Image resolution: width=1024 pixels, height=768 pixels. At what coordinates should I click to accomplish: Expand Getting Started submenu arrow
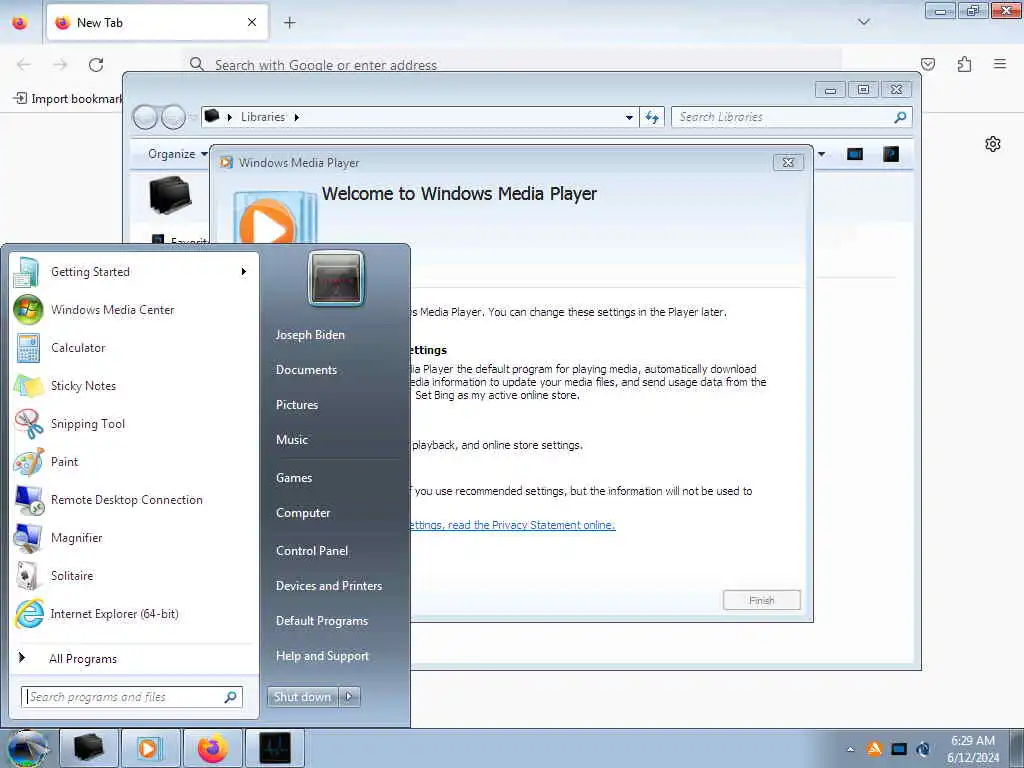(x=244, y=272)
